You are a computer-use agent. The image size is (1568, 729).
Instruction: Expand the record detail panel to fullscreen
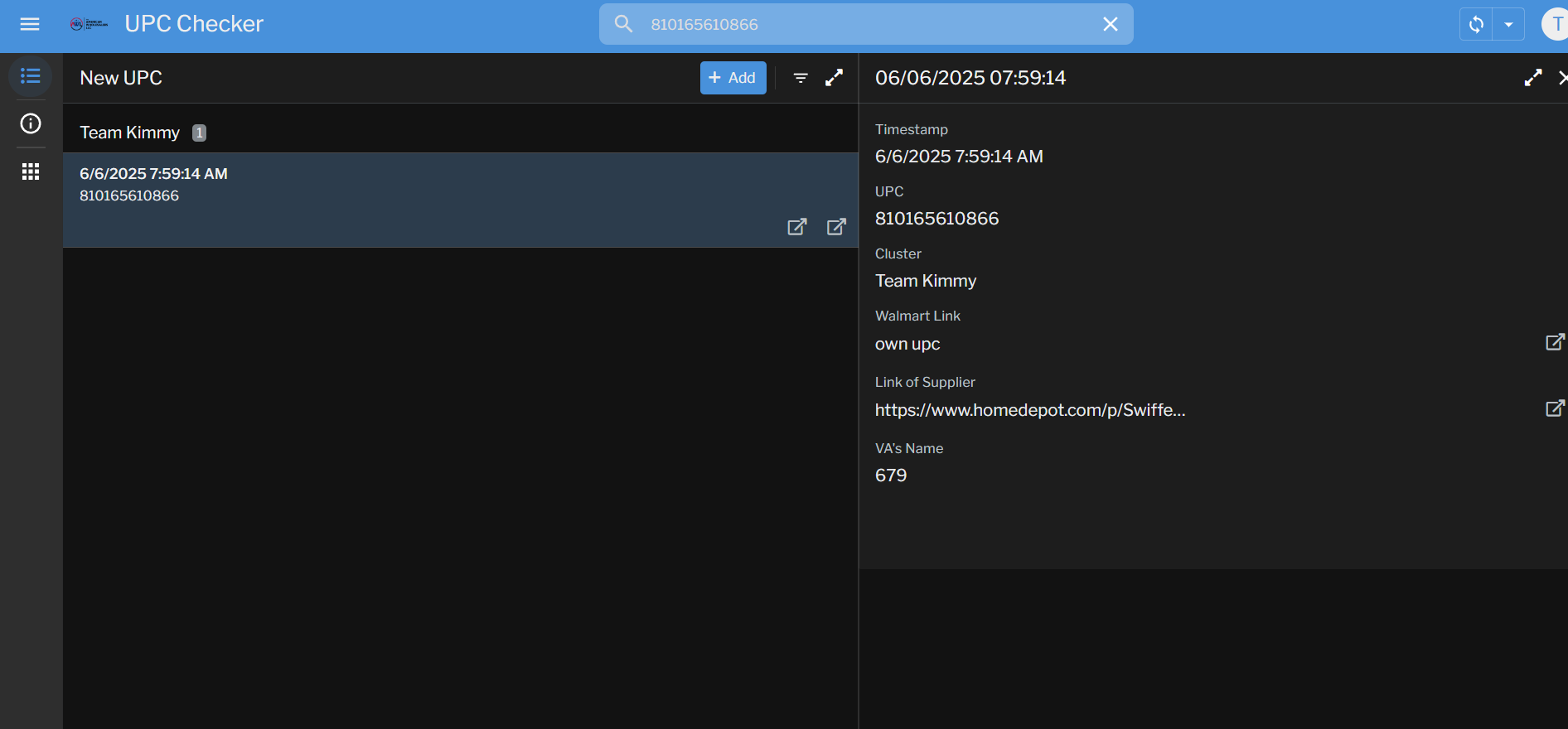1533,78
